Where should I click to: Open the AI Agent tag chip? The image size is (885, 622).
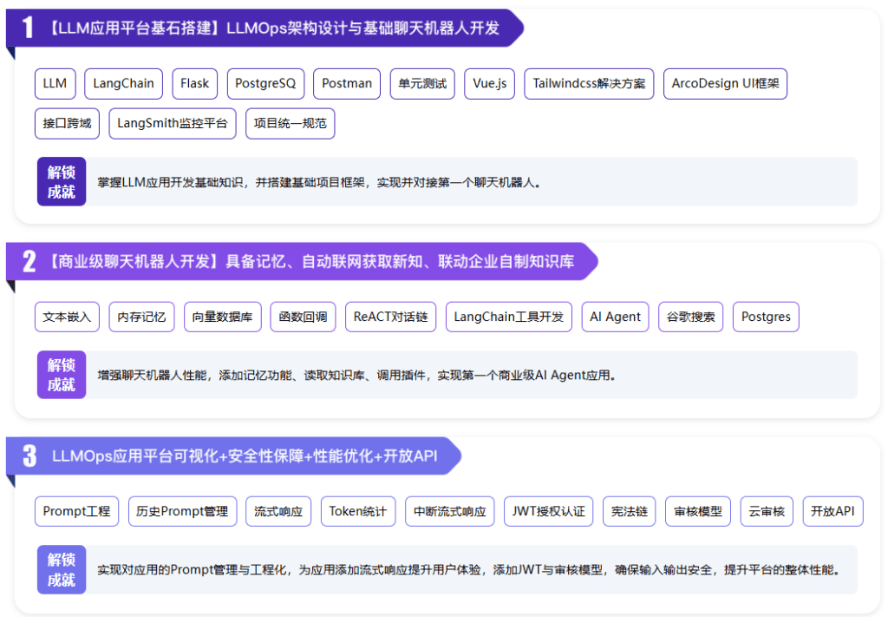(614, 317)
